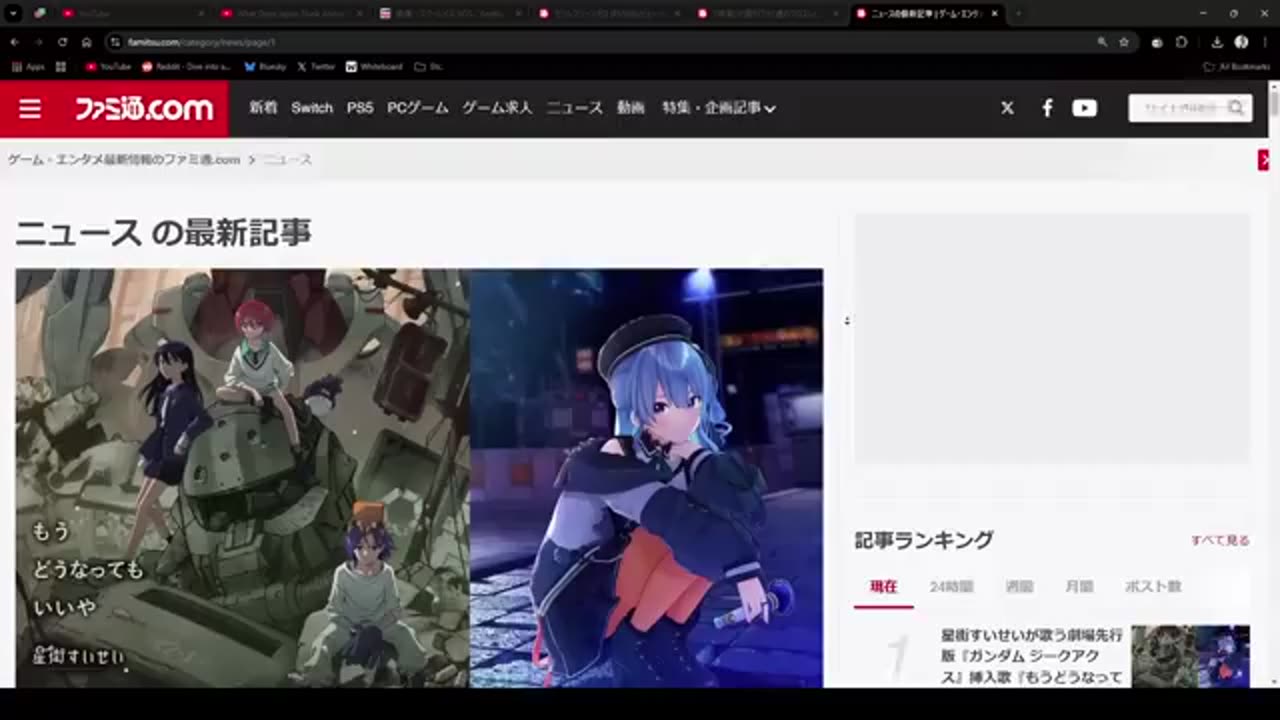The height and width of the screenshot is (720, 1280).
Task: Select the PCゲーム navigation item
Action: coord(418,108)
